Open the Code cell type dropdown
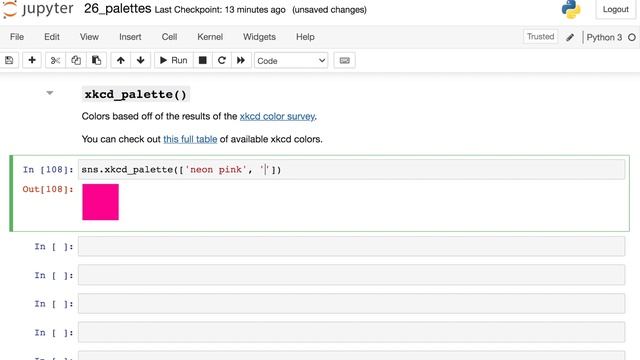 [291, 61]
